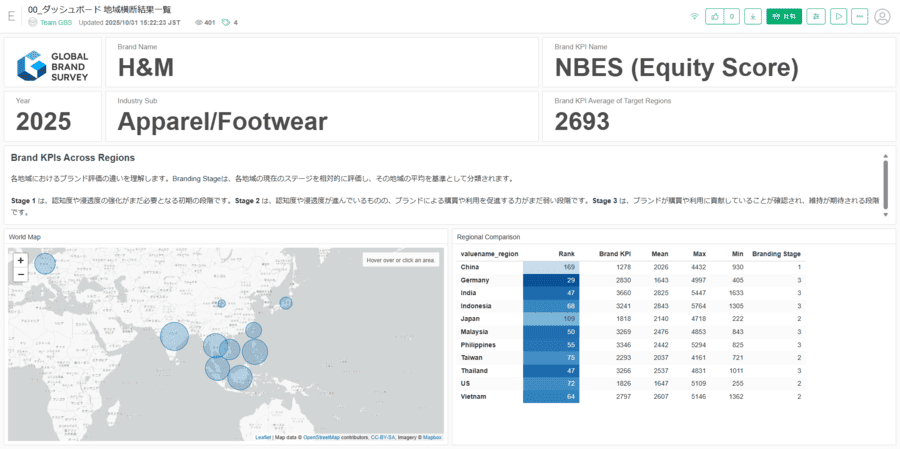
Task: Select the India row label
Action: 468,293
